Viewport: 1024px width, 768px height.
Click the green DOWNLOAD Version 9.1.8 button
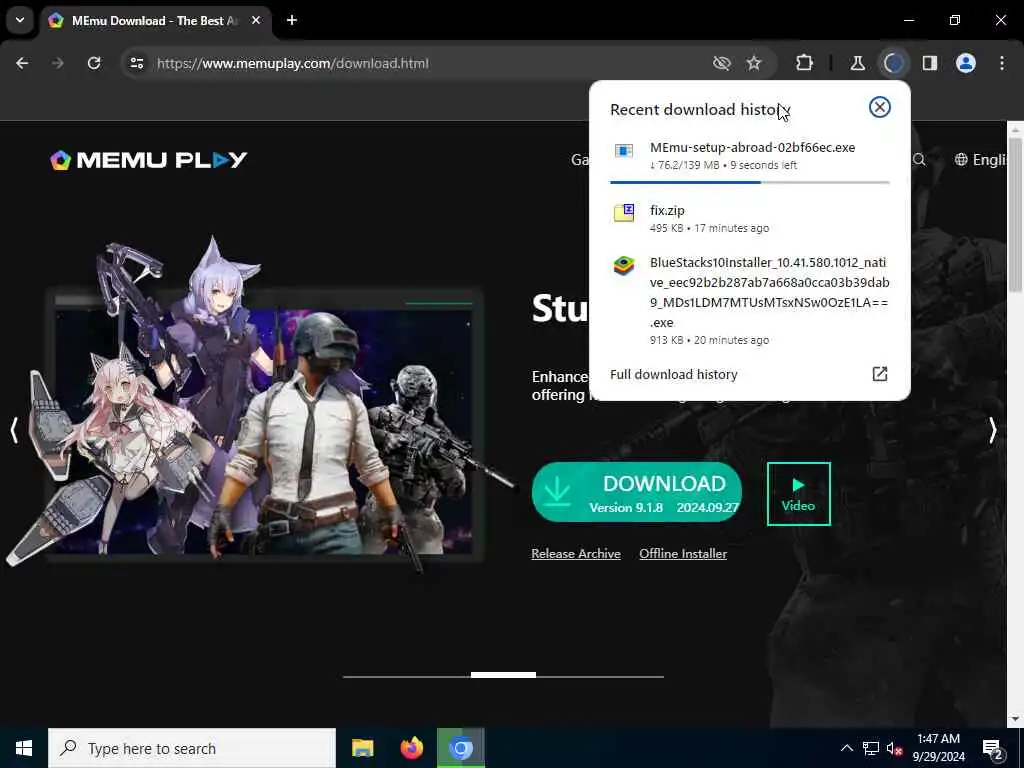[x=637, y=492]
